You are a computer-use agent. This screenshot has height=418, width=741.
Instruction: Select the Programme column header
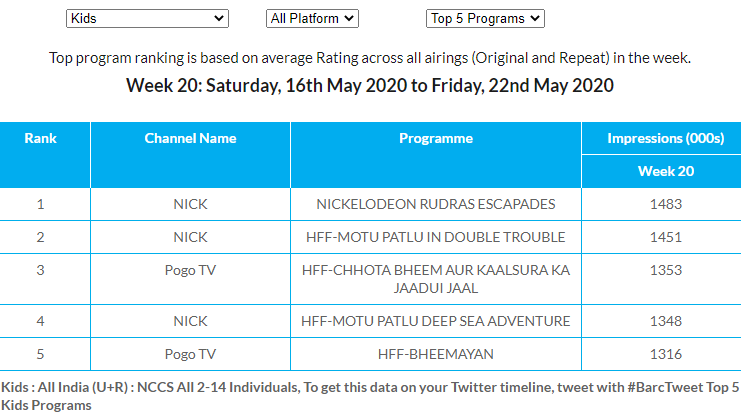tap(435, 139)
